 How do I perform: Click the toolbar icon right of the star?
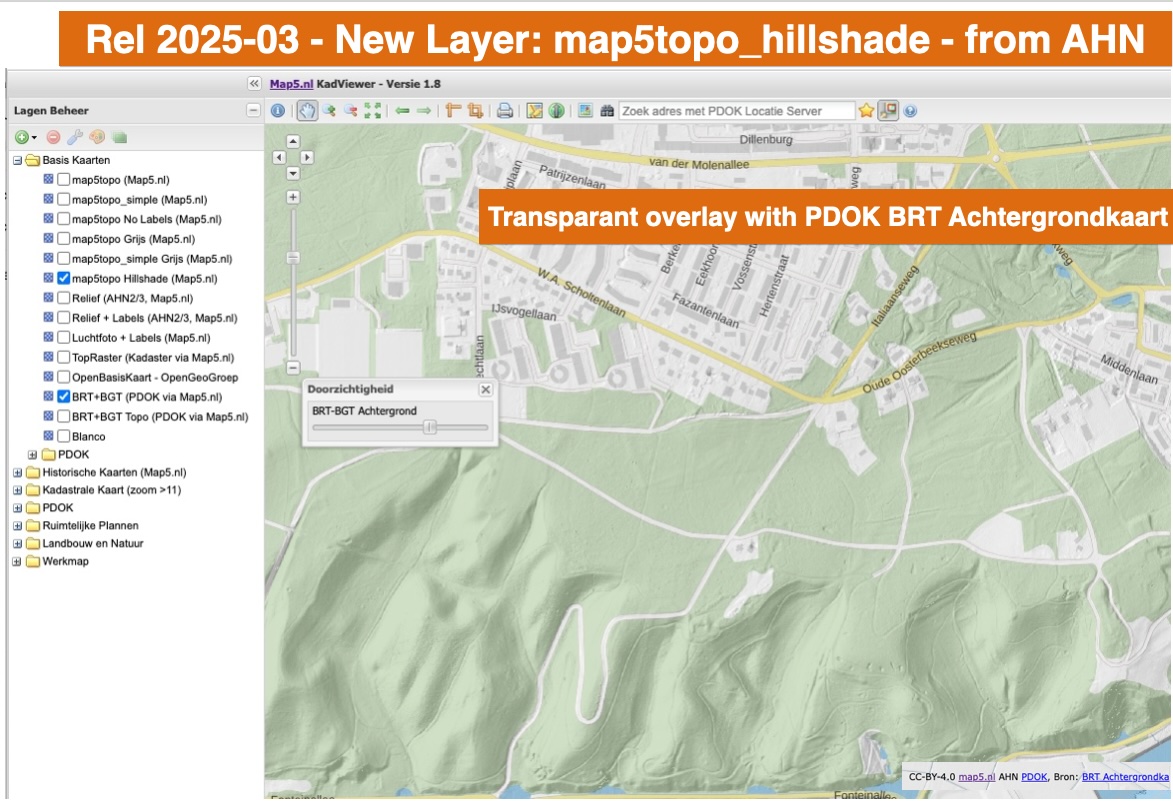tap(888, 111)
